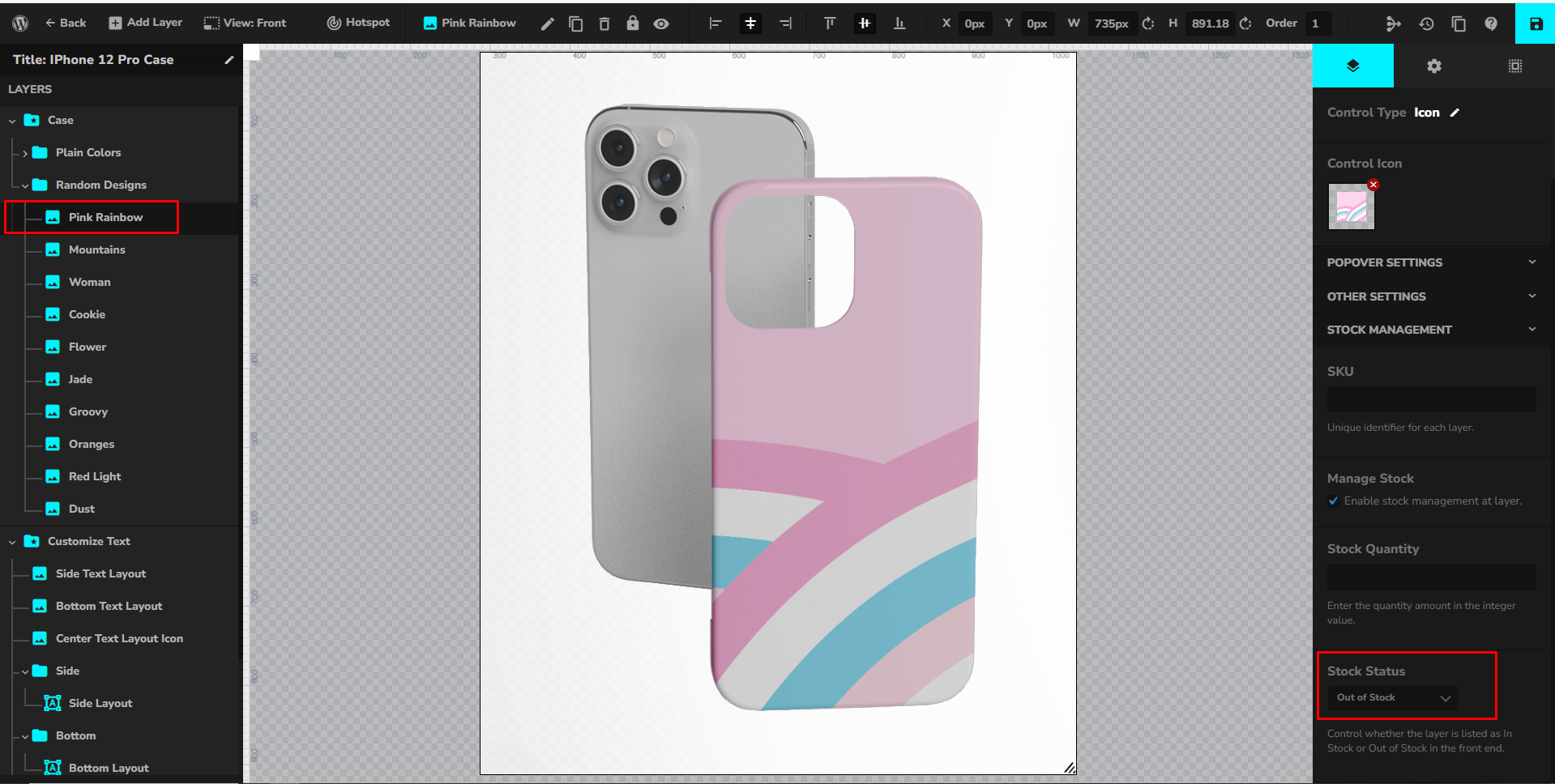
Task: Click the Back button
Action: tap(66, 23)
